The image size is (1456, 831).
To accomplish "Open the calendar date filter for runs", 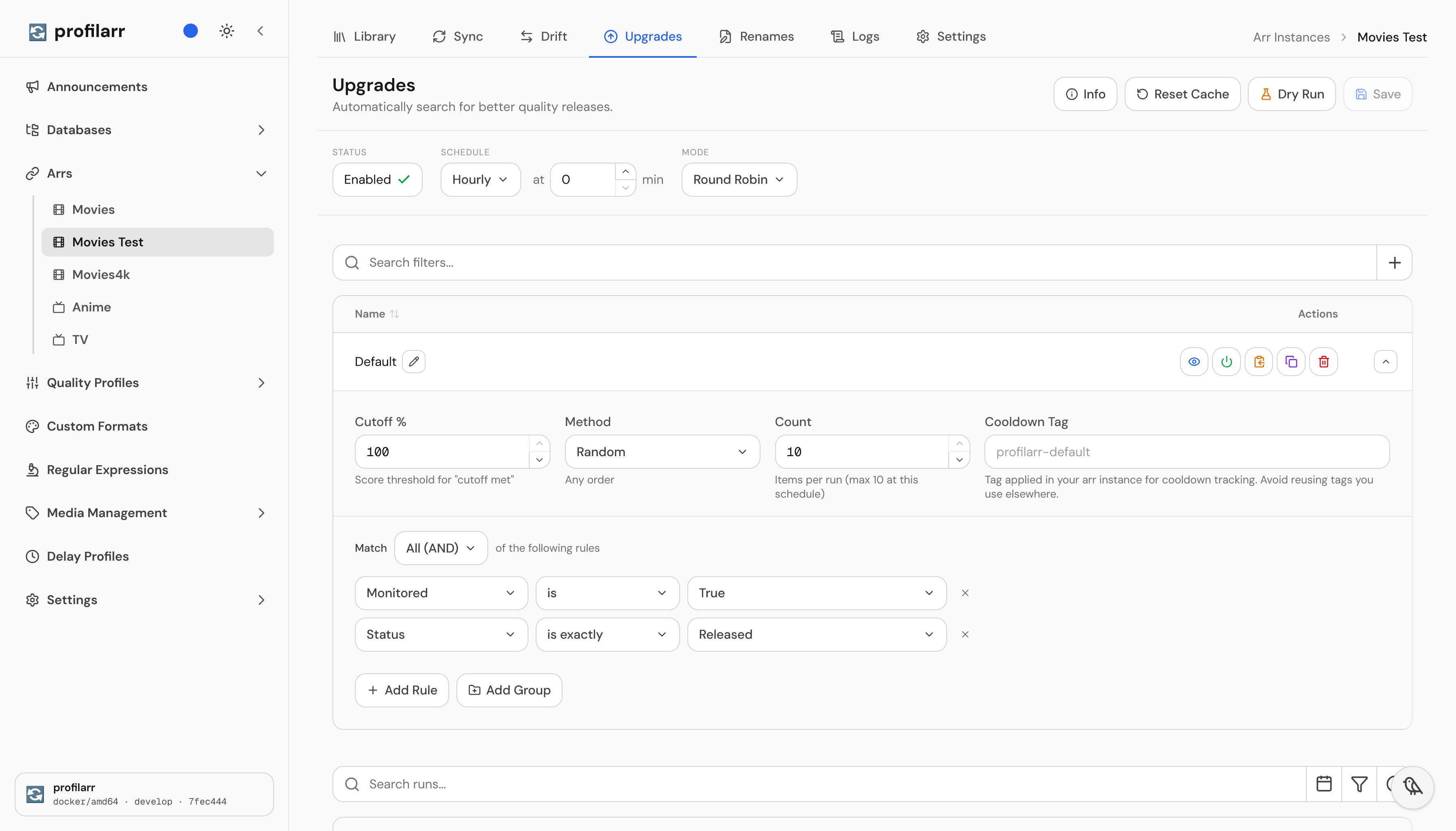I will pos(1323,784).
